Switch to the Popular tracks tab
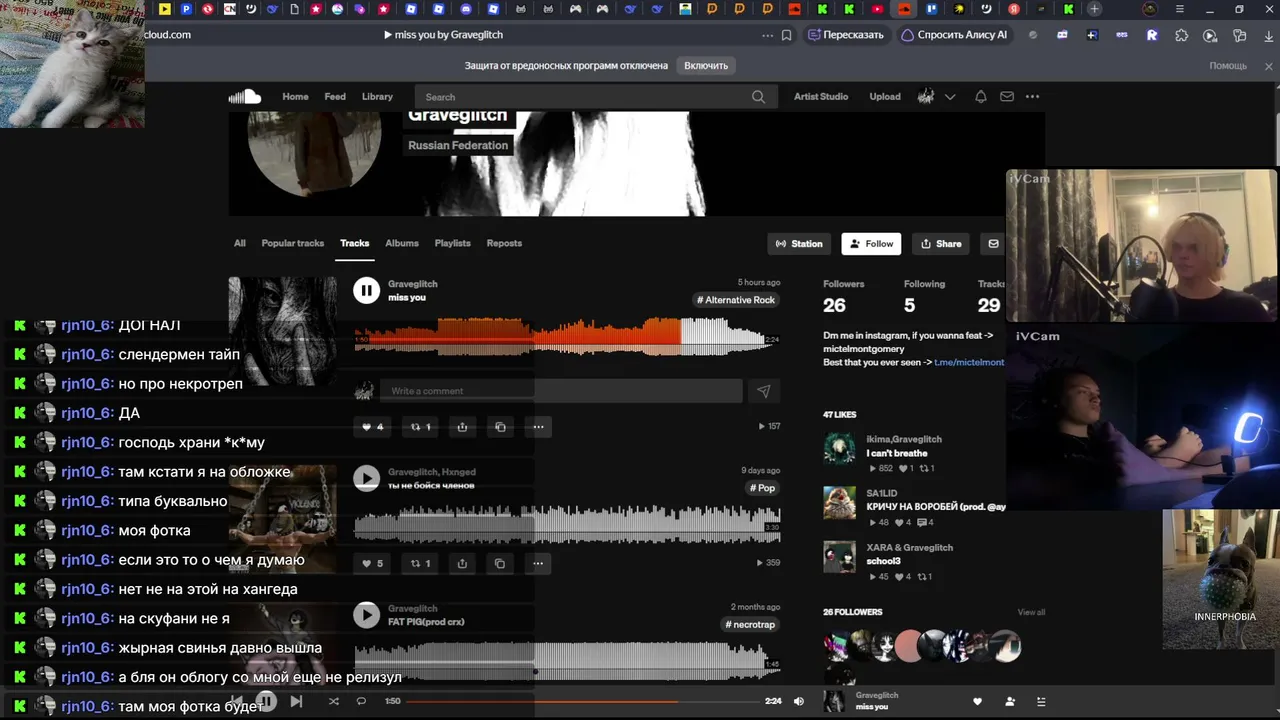Screen dimensions: 1280x720 tap(293, 243)
